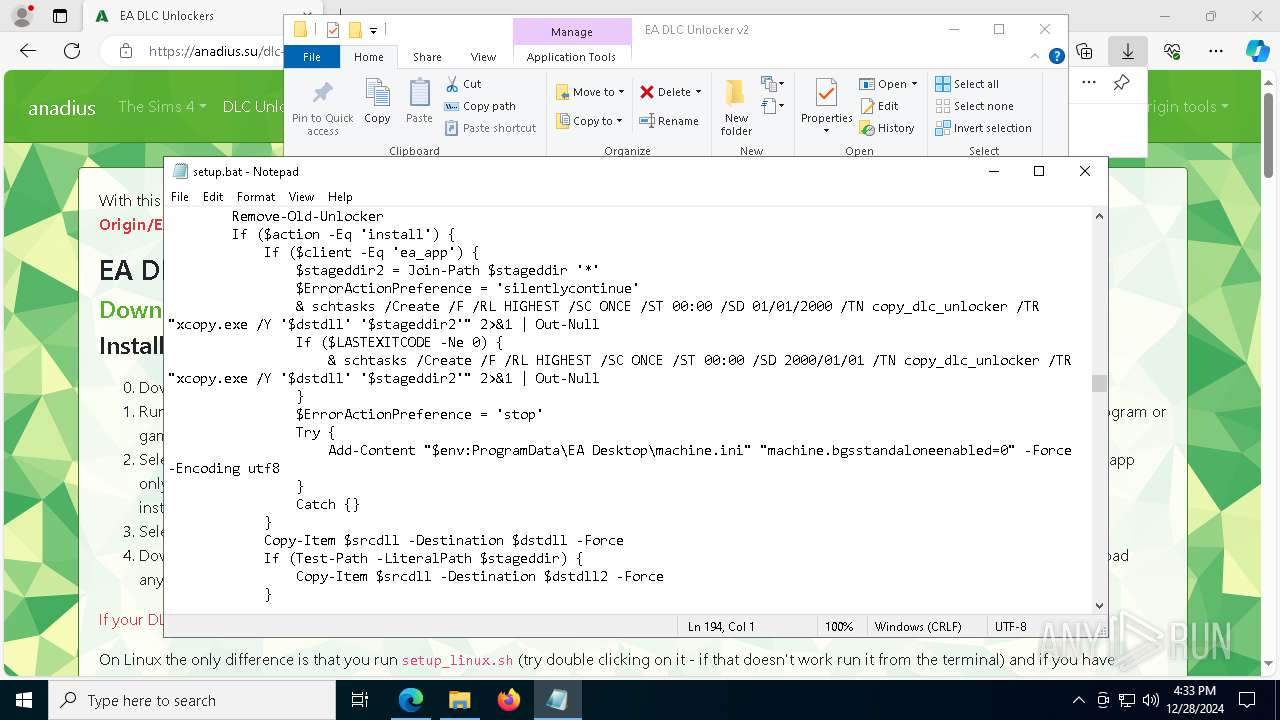Switch to Explorer View tab
This screenshot has height=720, width=1280.
click(x=483, y=57)
